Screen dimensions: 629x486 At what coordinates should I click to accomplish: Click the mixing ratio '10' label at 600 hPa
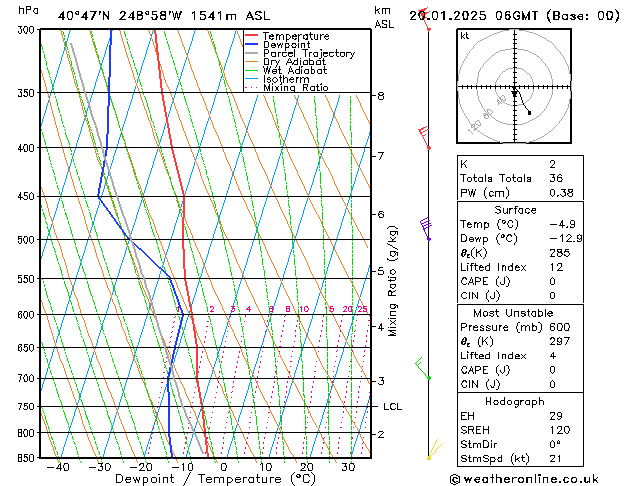click(x=304, y=309)
